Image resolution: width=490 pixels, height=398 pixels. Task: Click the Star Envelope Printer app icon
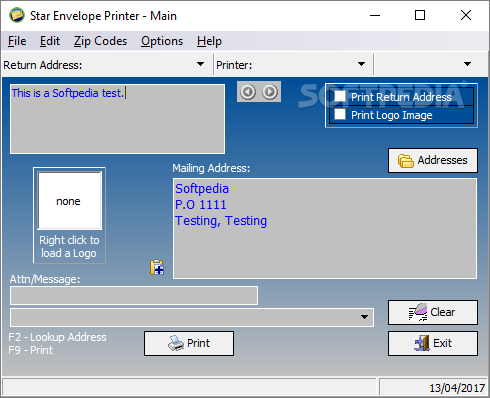click(x=17, y=15)
